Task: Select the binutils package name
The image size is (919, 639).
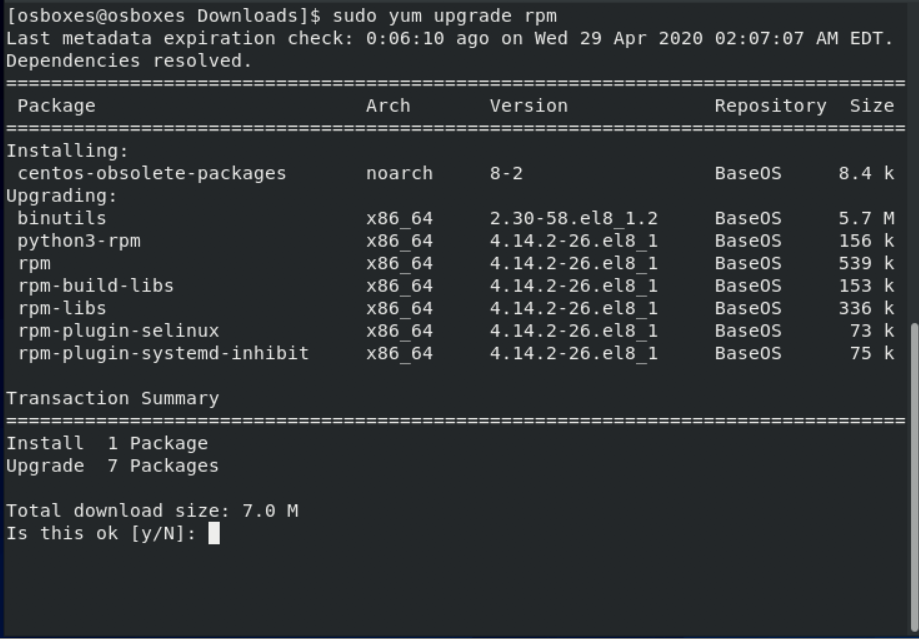Action: pyautogui.click(x=61, y=218)
